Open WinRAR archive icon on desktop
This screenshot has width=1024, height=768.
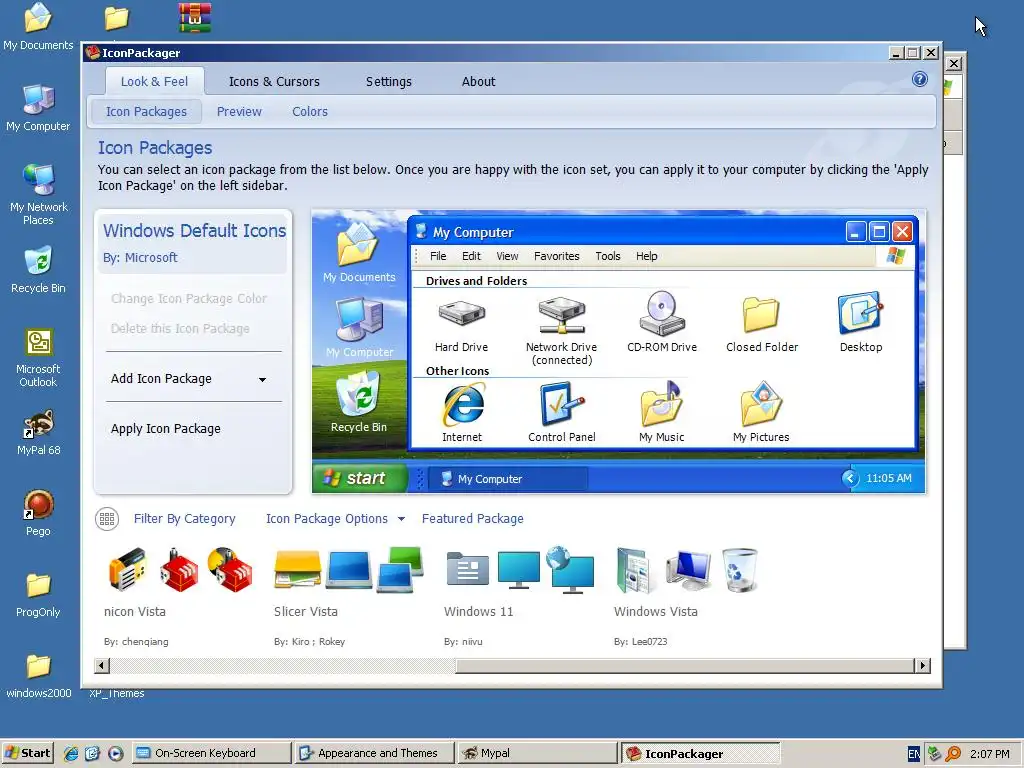195,18
